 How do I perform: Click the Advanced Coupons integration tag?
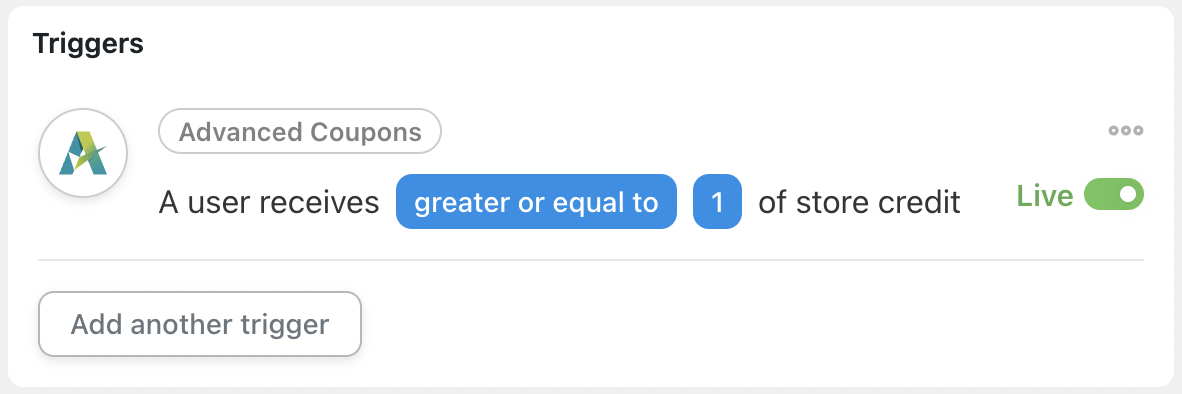tap(299, 132)
